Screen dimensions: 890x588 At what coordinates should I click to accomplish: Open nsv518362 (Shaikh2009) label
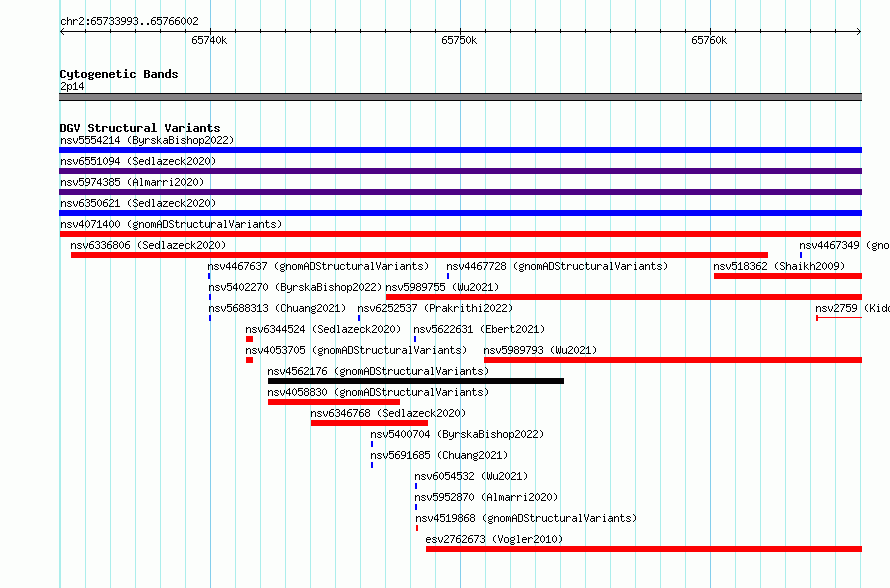779,266
